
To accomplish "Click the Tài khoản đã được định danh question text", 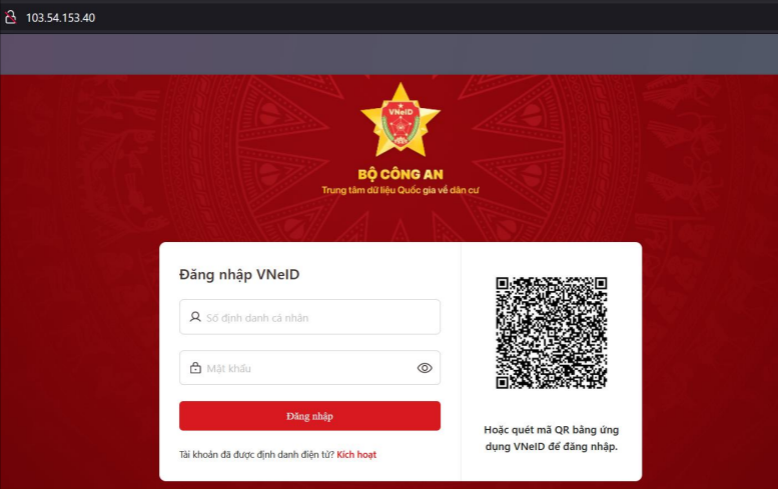I will (x=257, y=454).
